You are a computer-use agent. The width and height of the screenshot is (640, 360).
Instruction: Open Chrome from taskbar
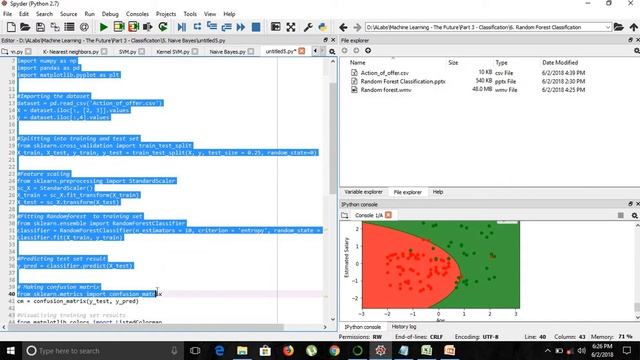tap(334, 351)
